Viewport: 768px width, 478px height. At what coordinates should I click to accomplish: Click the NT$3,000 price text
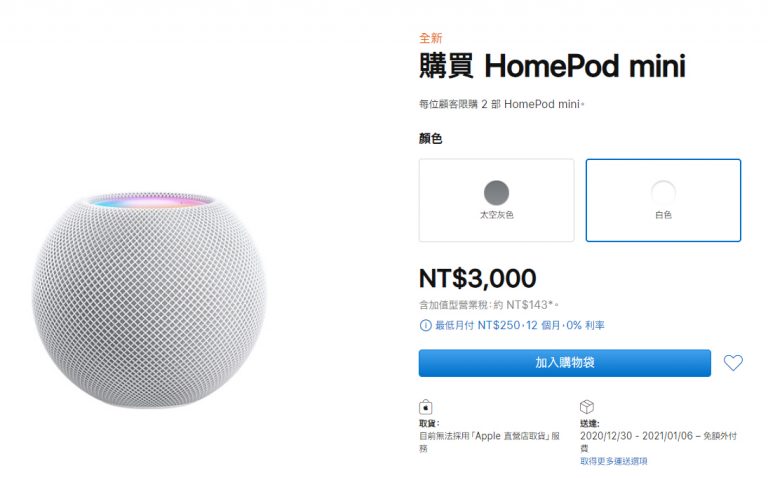[478, 278]
